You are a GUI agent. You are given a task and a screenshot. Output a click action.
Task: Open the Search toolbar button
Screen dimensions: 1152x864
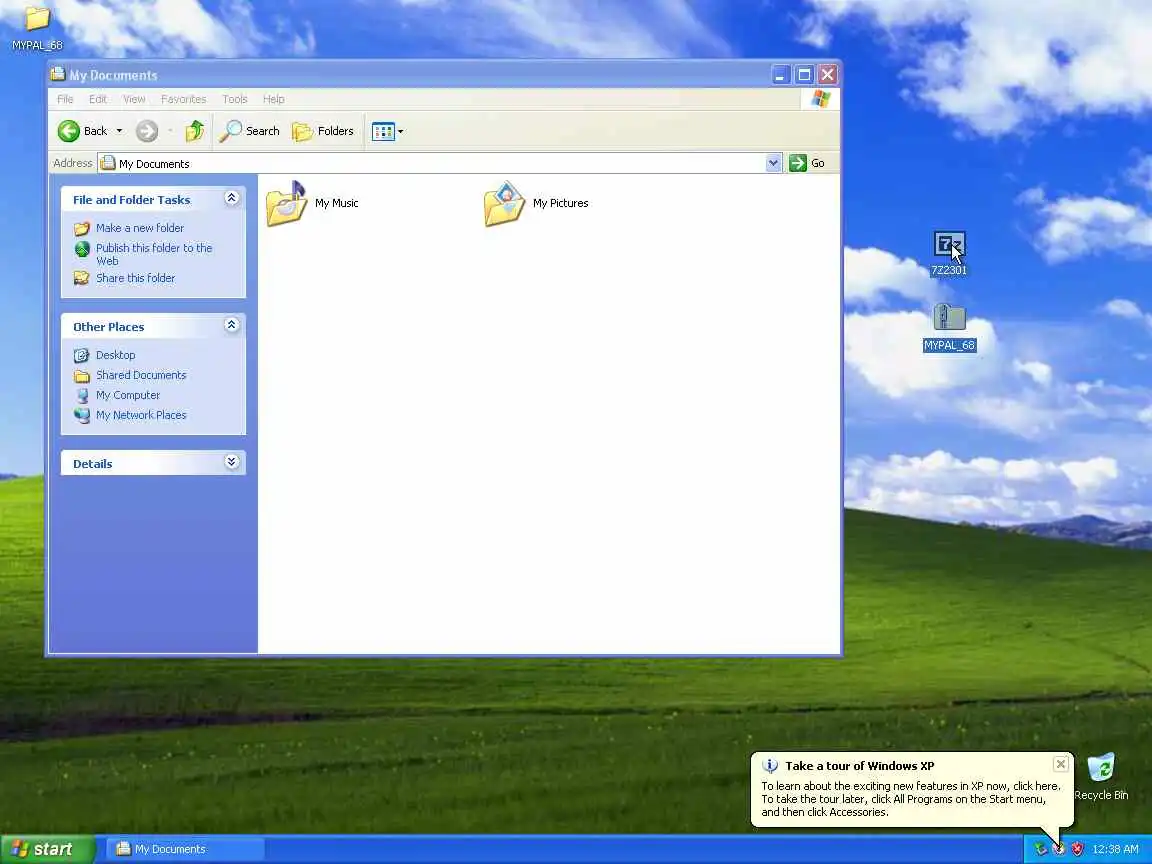[x=250, y=131]
